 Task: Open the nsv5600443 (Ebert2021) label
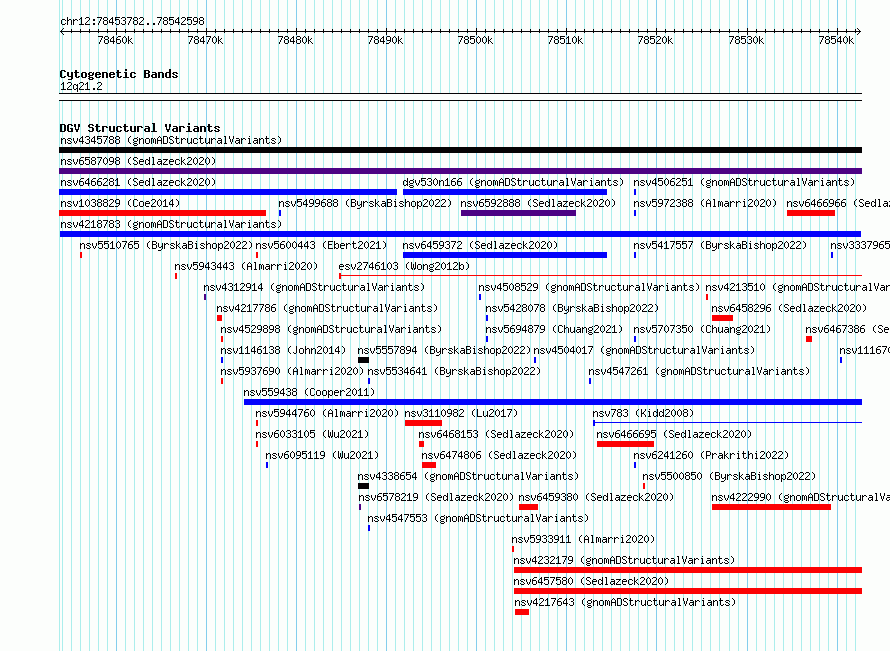coord(321,245)
